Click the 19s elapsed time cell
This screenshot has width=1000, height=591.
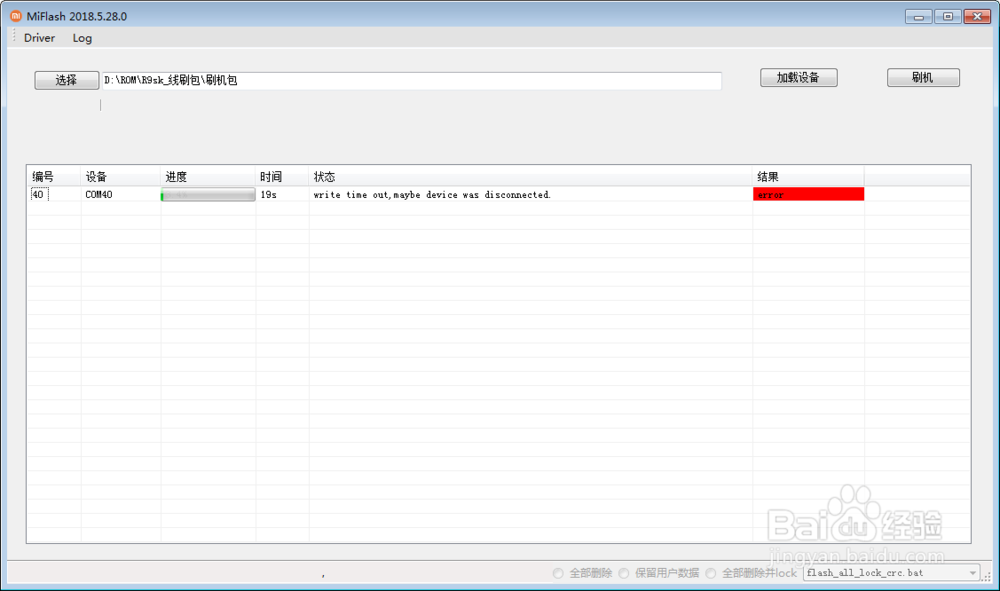tap(268, 194)
